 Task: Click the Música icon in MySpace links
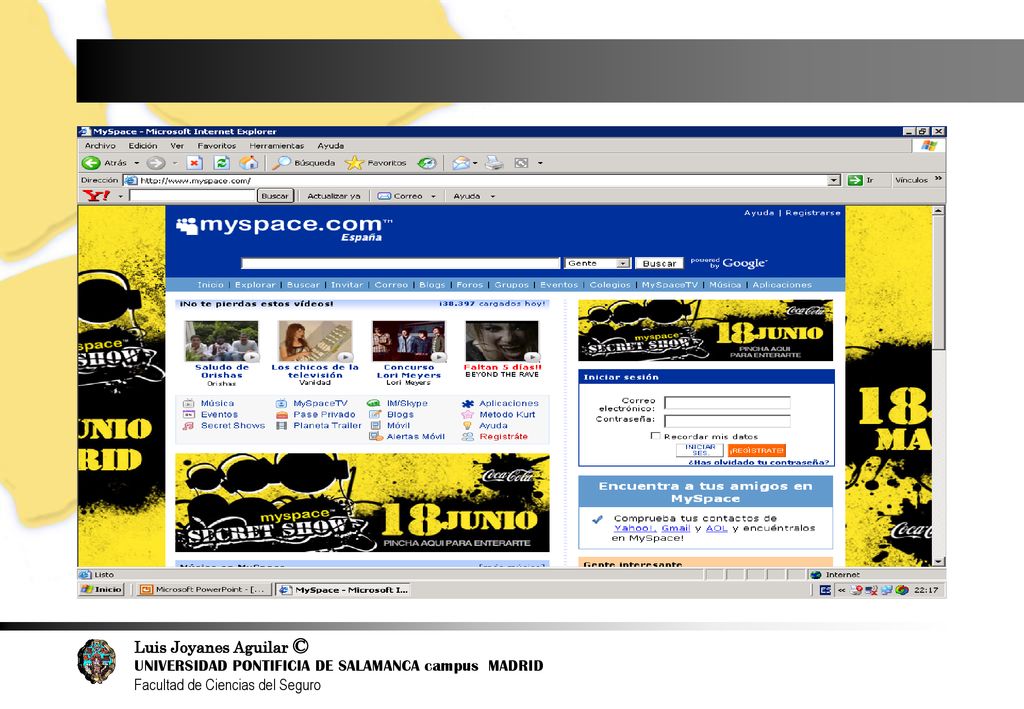189,403
